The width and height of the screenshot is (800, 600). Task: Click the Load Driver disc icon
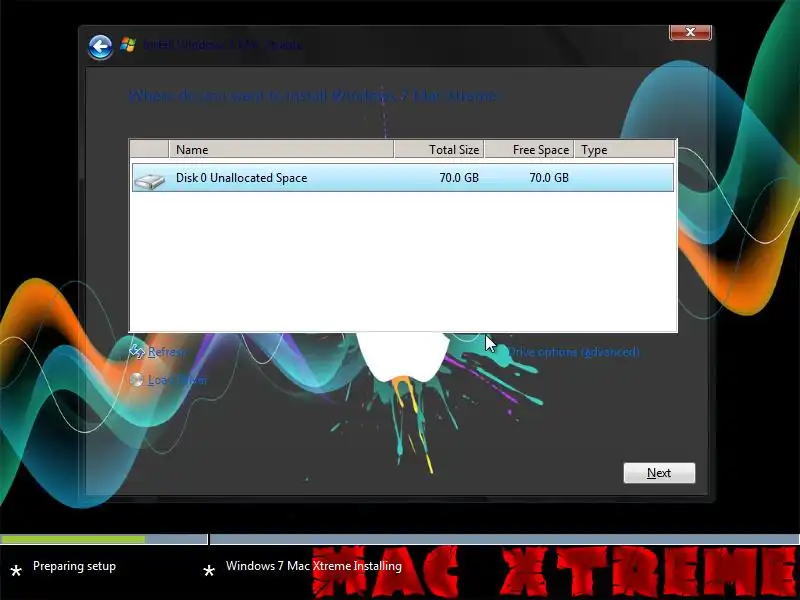point(136,380)
